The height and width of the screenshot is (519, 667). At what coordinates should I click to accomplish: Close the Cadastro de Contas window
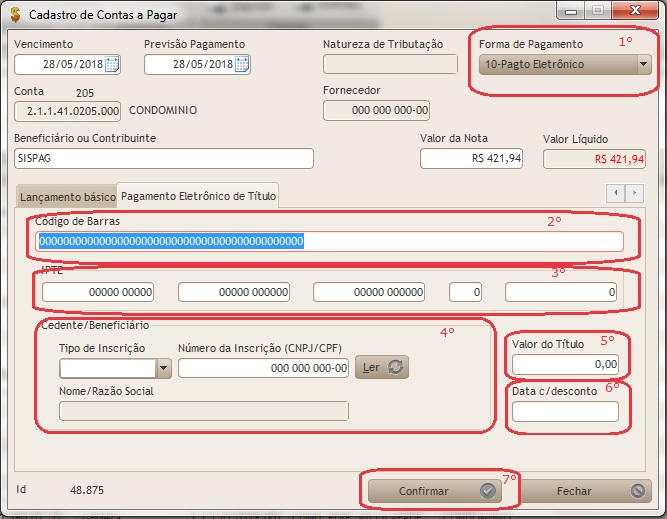[x=633, y=11]
